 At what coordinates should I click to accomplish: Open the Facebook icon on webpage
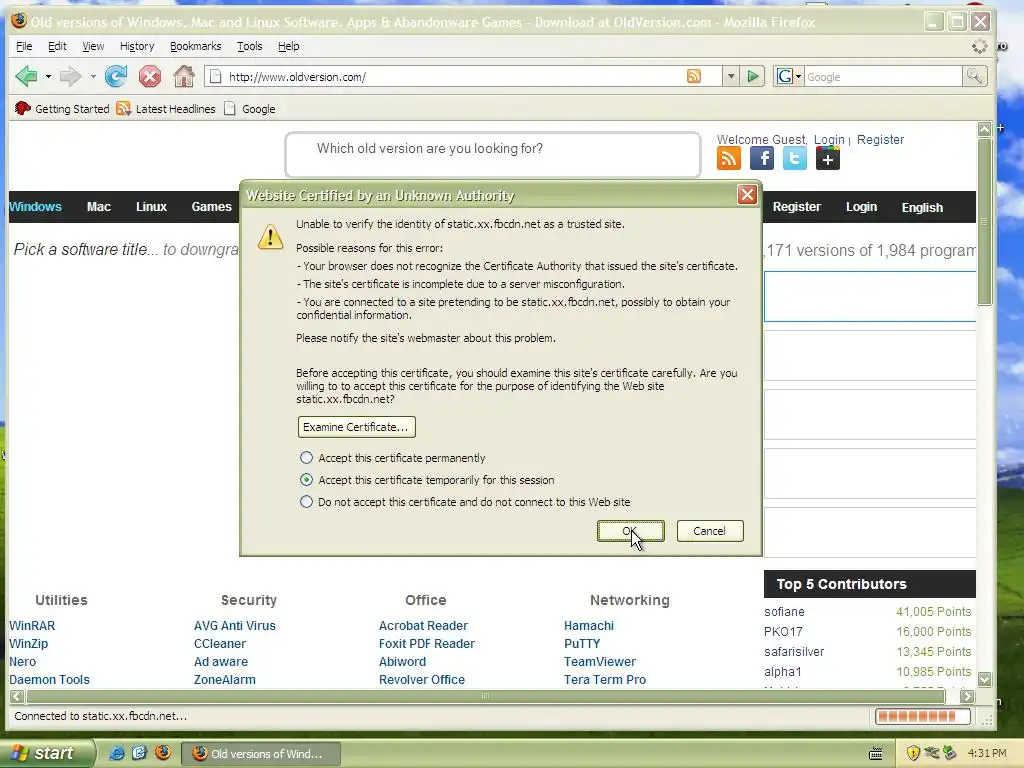pyautogui.click(x=761, y=158)
